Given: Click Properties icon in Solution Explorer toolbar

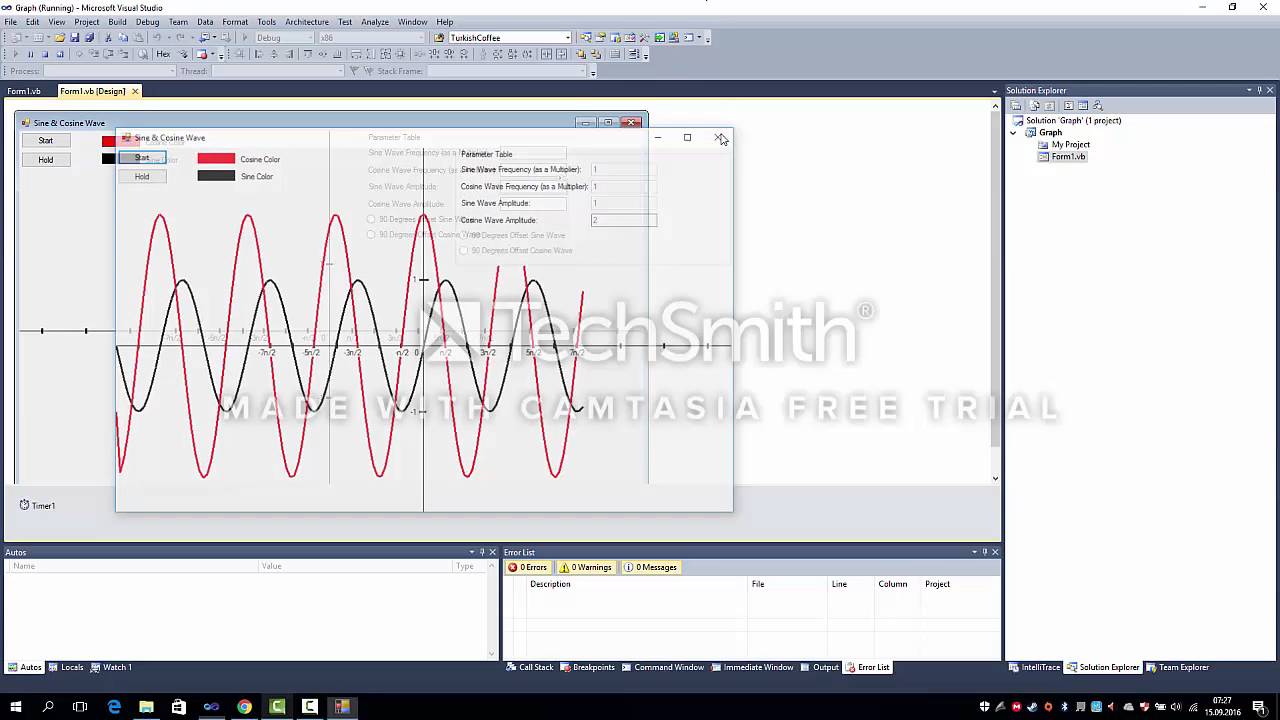Looking at the screenshot, I should (1016, 105).
